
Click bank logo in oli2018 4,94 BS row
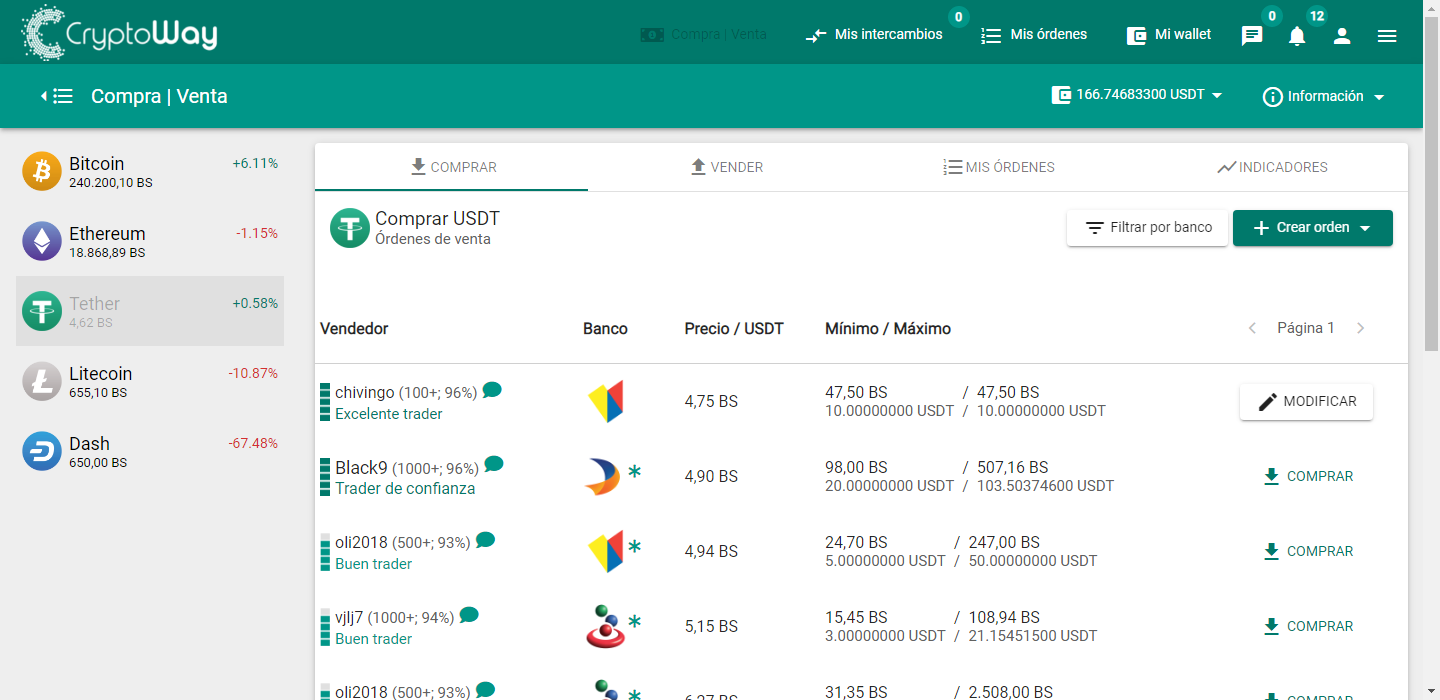[605, 551]
